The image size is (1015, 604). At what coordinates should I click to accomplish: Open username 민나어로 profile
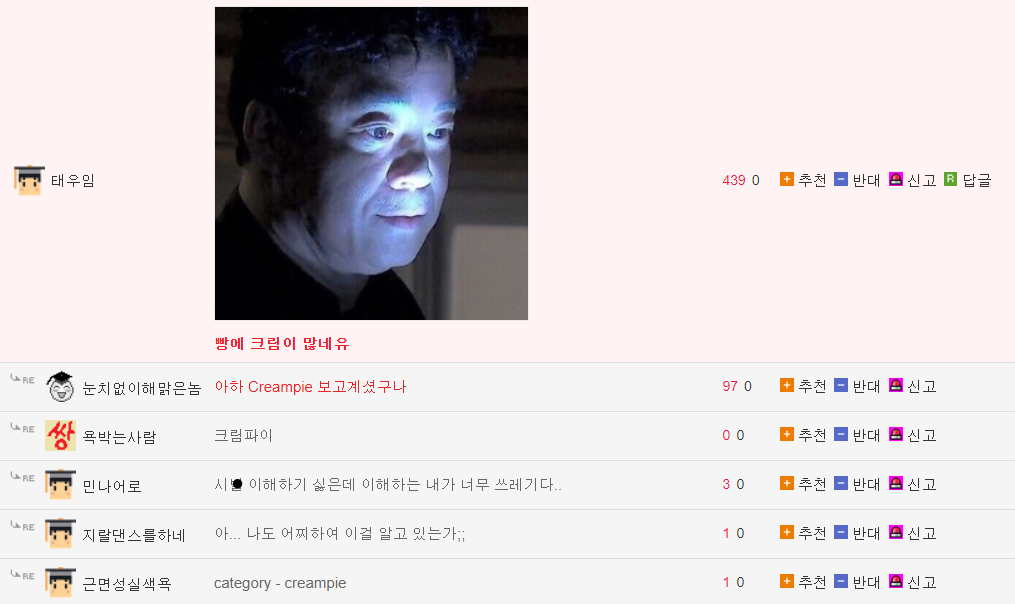click(x=112, y=486)
